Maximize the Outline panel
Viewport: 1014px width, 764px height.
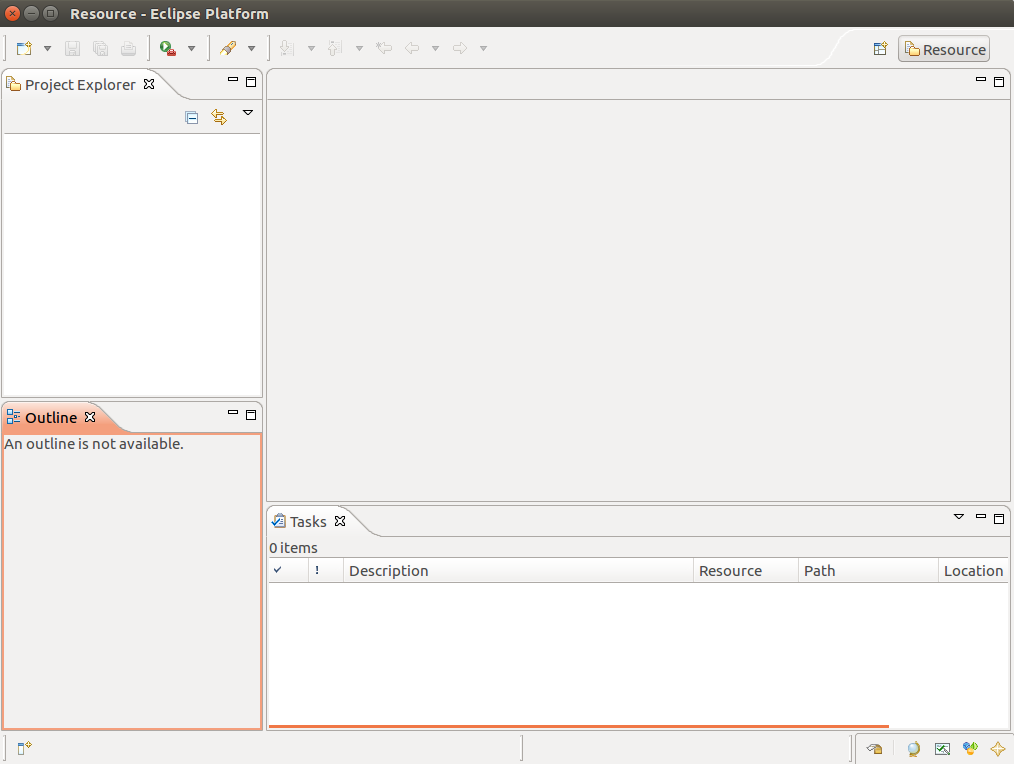(251, 415)
